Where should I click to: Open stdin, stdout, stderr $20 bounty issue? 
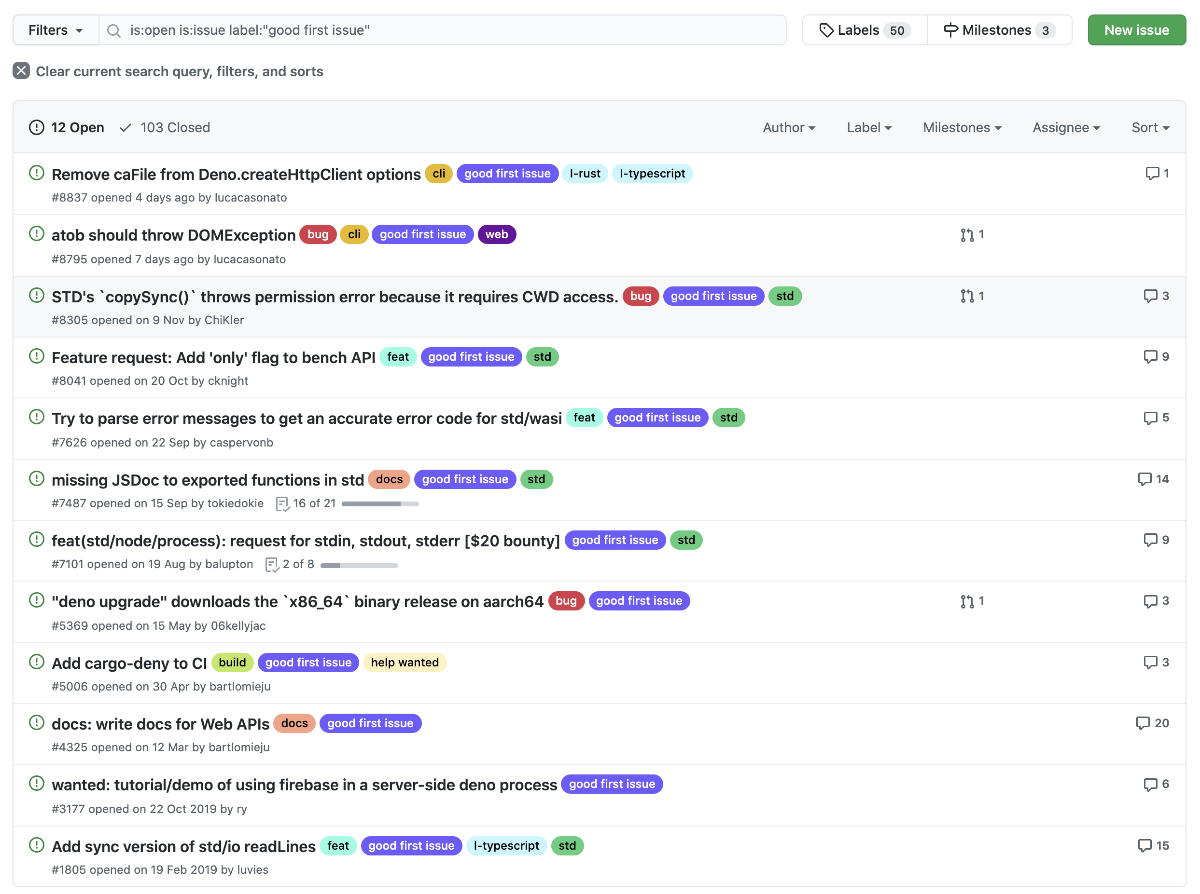click(306, 541)
